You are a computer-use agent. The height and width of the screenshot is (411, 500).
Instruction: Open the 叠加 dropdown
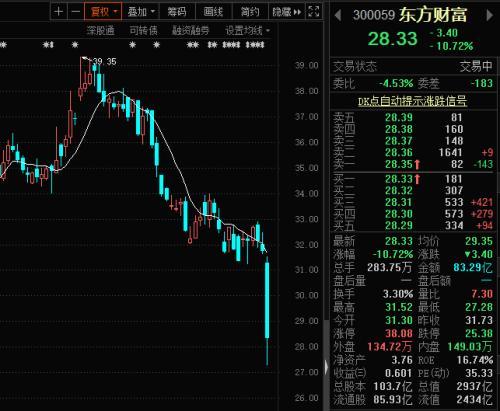click(x=141, y=12)
